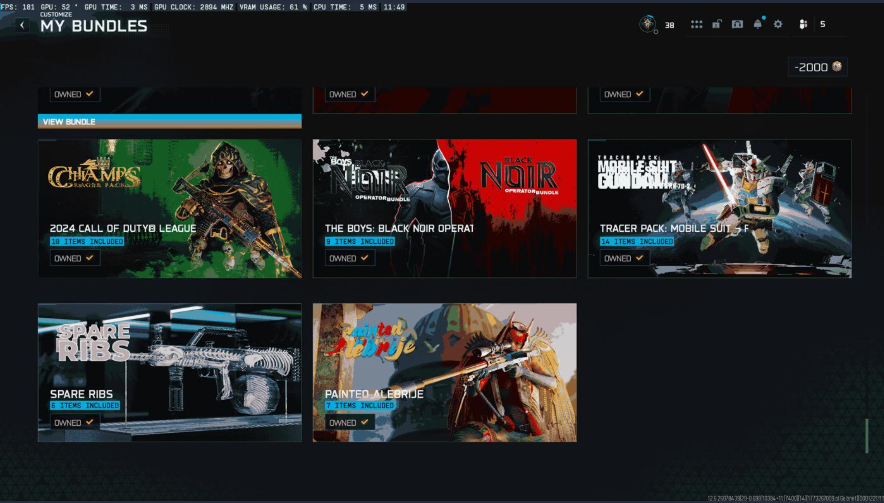Click the open padlock icon in header
This screenshot has height=503, width=884.
(x=716, y=24)
